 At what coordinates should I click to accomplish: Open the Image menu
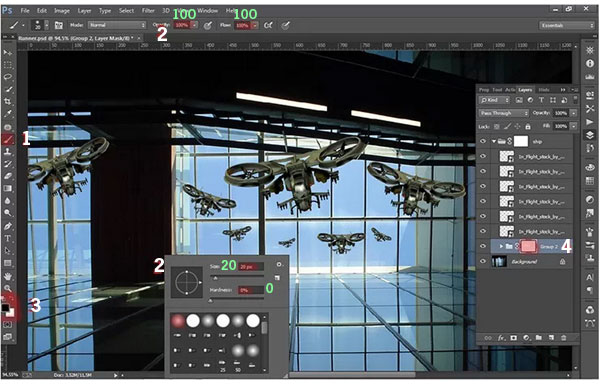tap(62, 11)
